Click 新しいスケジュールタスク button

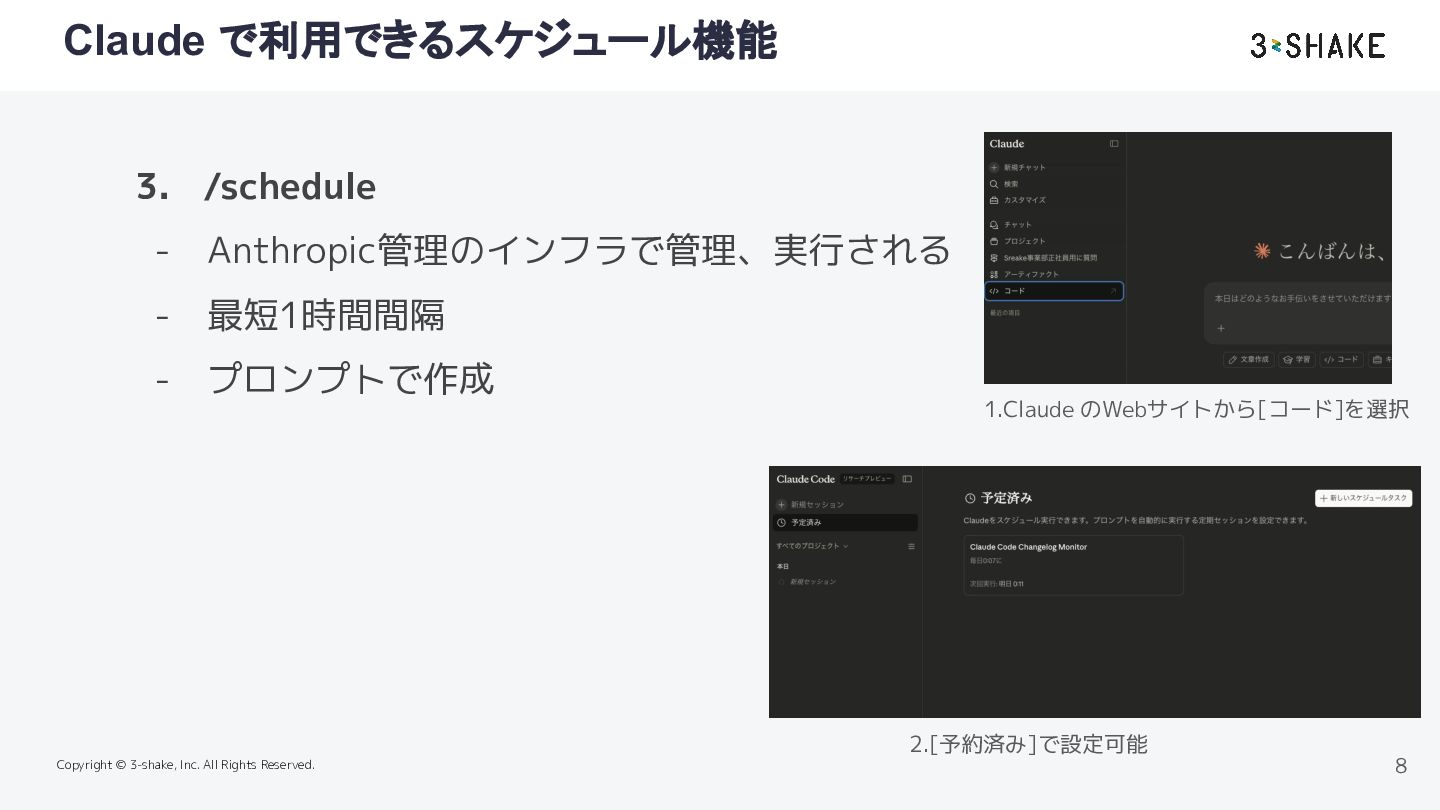click(x=1363, y=498)
